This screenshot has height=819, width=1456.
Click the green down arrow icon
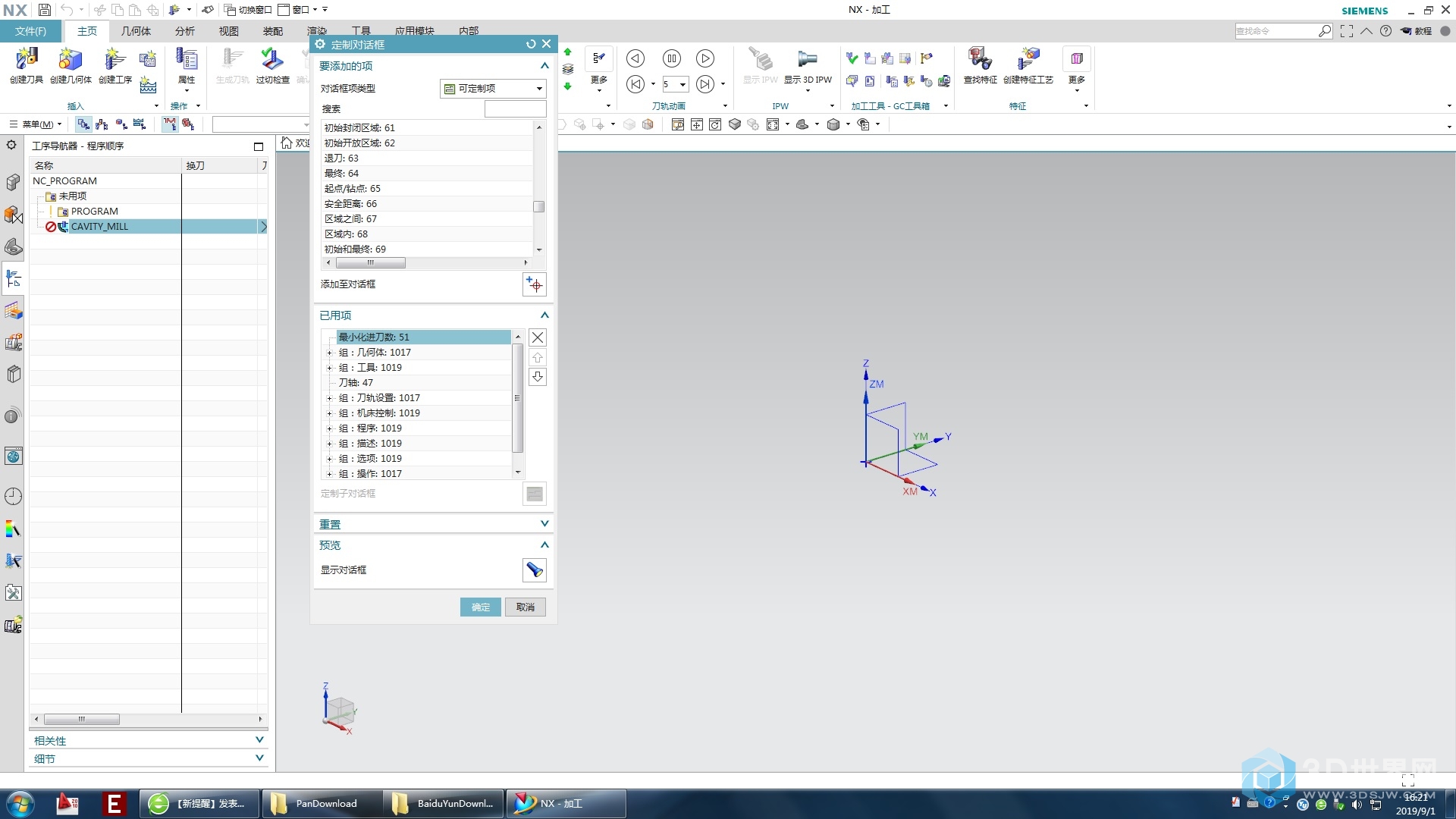567,86
